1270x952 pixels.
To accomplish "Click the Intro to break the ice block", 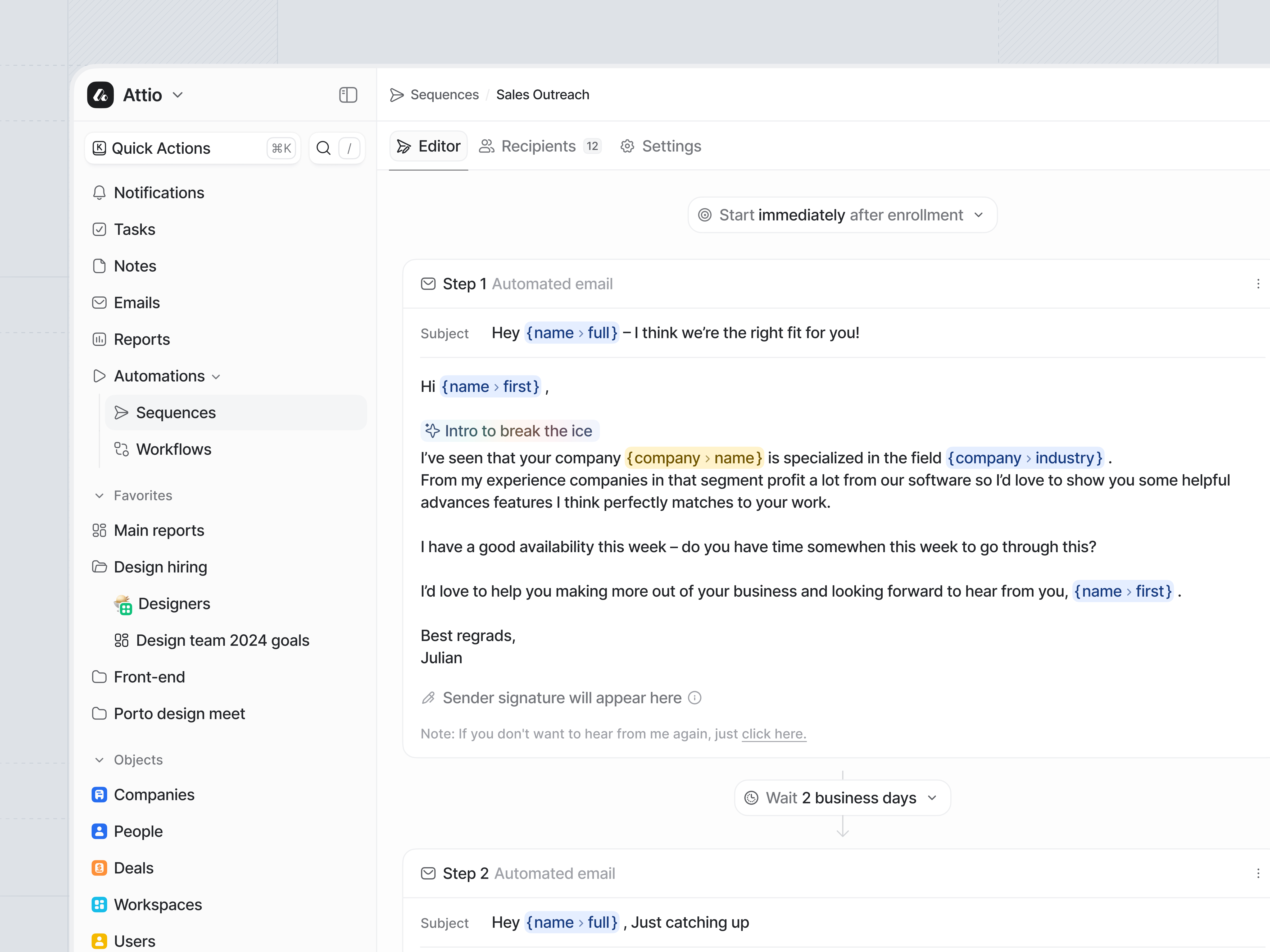I will tap(510, 431).
